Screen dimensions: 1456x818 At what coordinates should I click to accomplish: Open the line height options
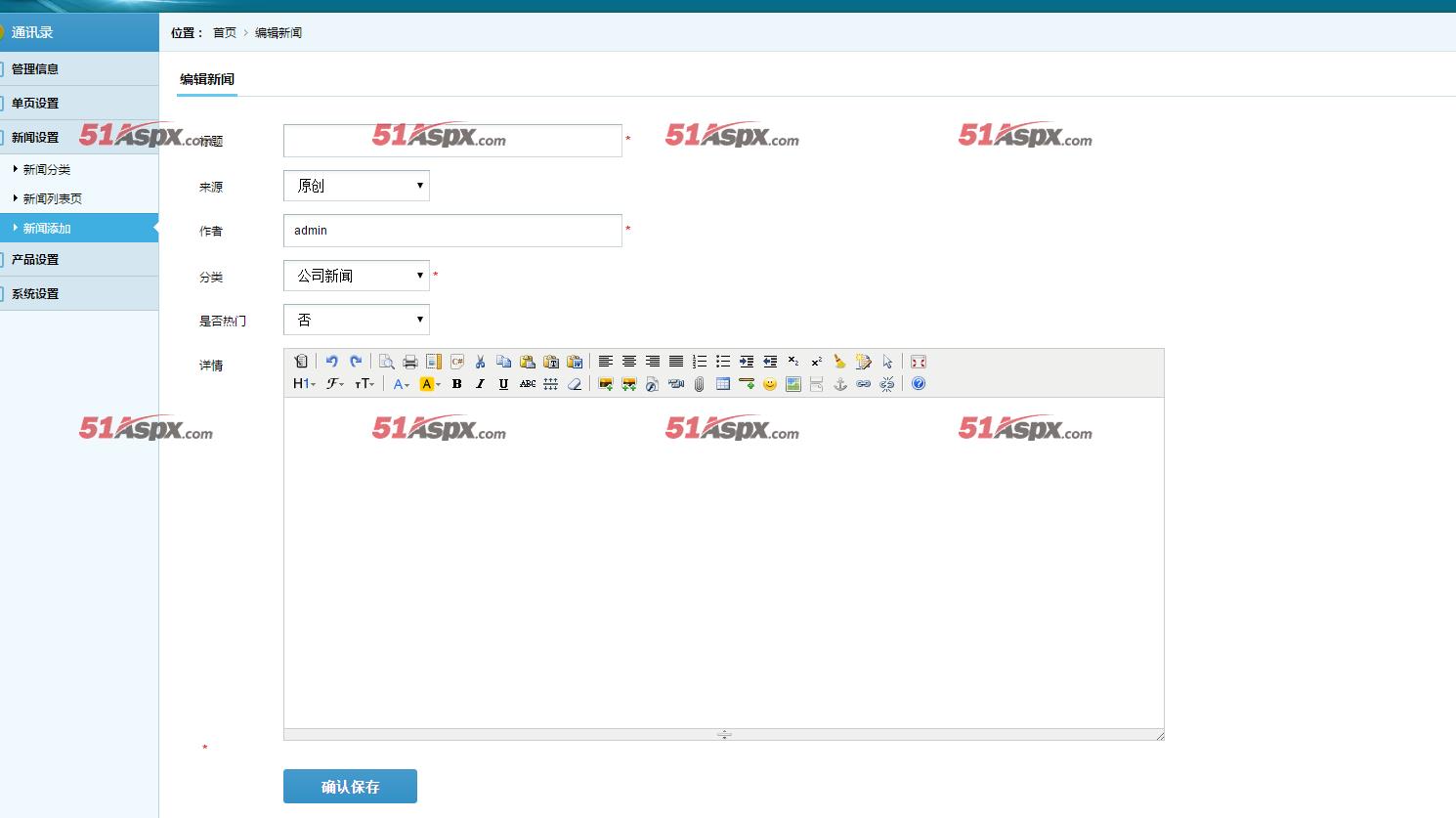click(x=551, y=384)
